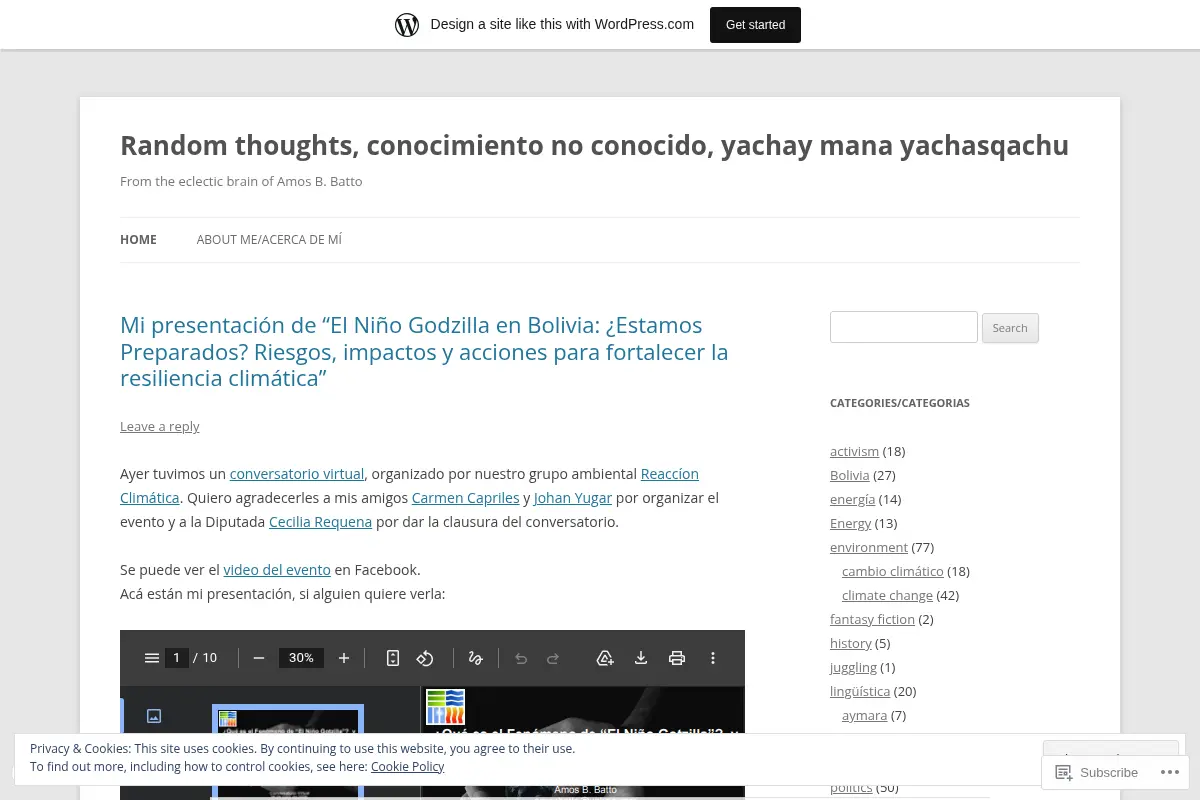1200x800 pixels.
Task: Click the Leave a reply link
Action: pos(160,426)
